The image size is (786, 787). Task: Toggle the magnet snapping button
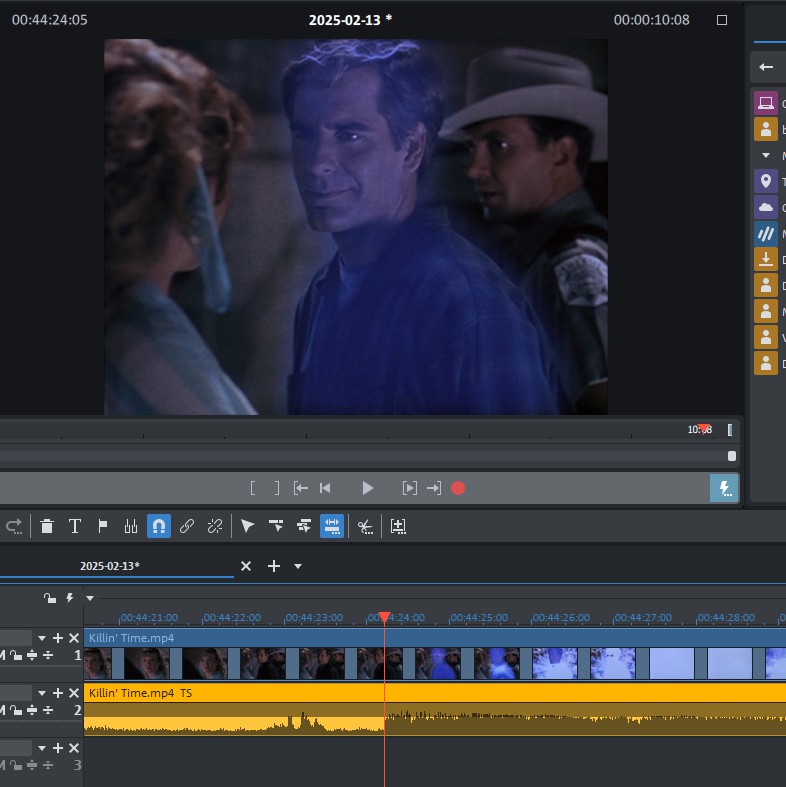tap(159, 526)
